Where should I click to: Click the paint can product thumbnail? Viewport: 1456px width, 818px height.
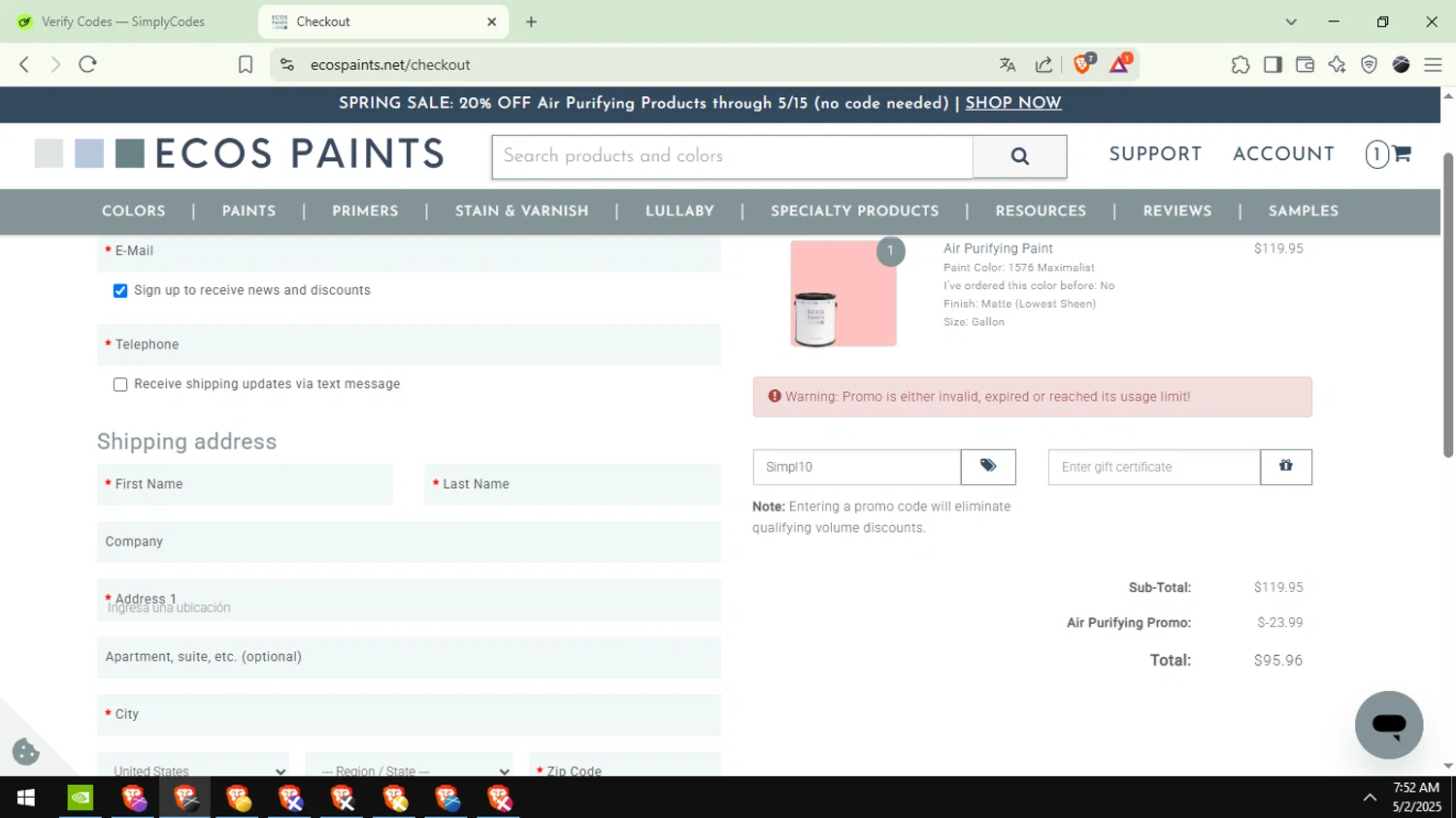click(844, 294)
